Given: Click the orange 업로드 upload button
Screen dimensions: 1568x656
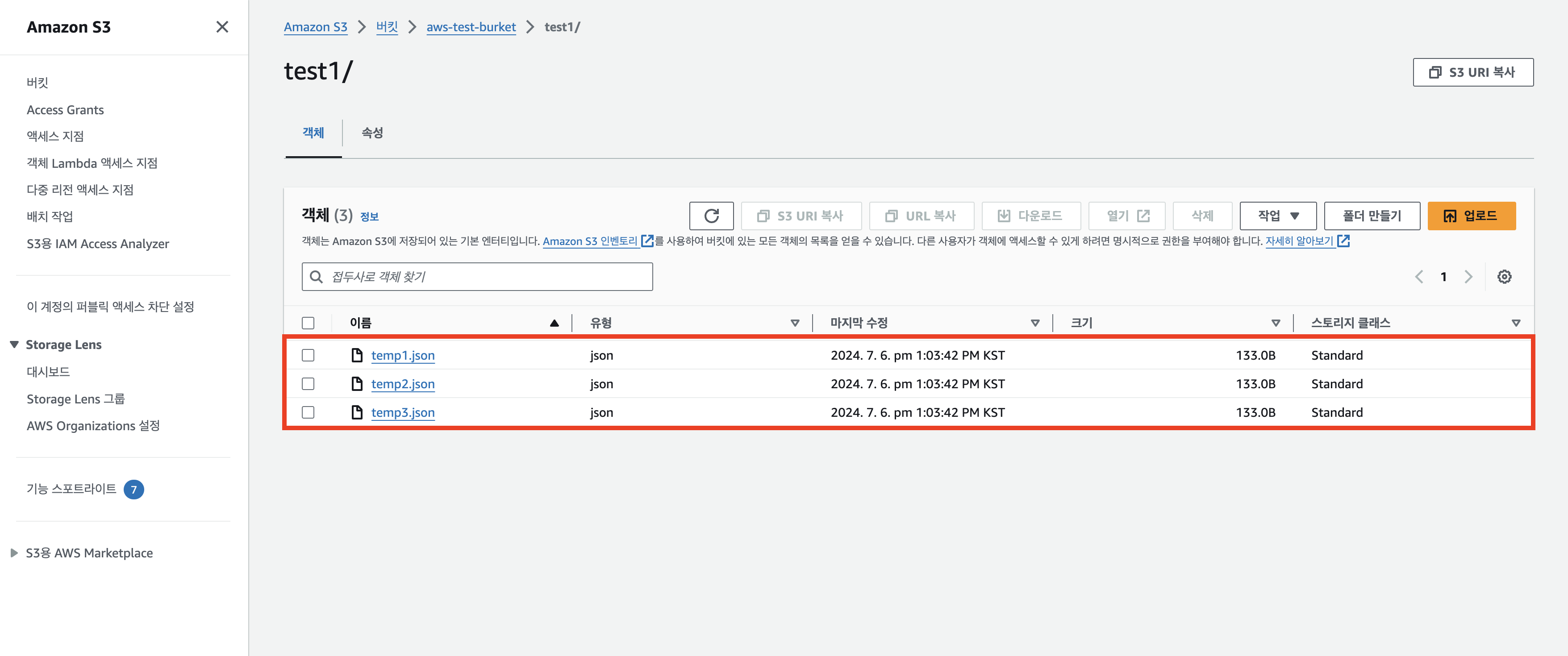Looking at the screenshot, I should coord(1471,216).
